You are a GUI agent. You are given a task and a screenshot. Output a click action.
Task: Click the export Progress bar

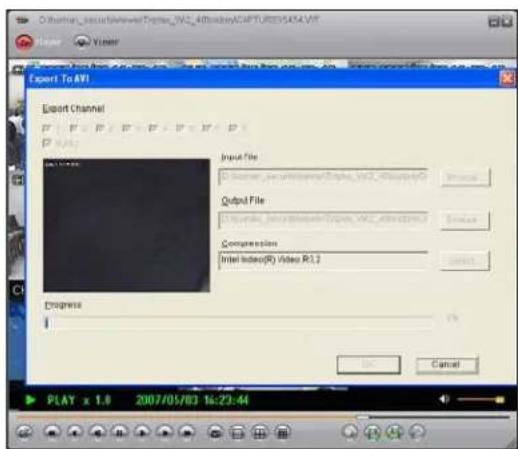pyautogui.click(x=239, y=322)
